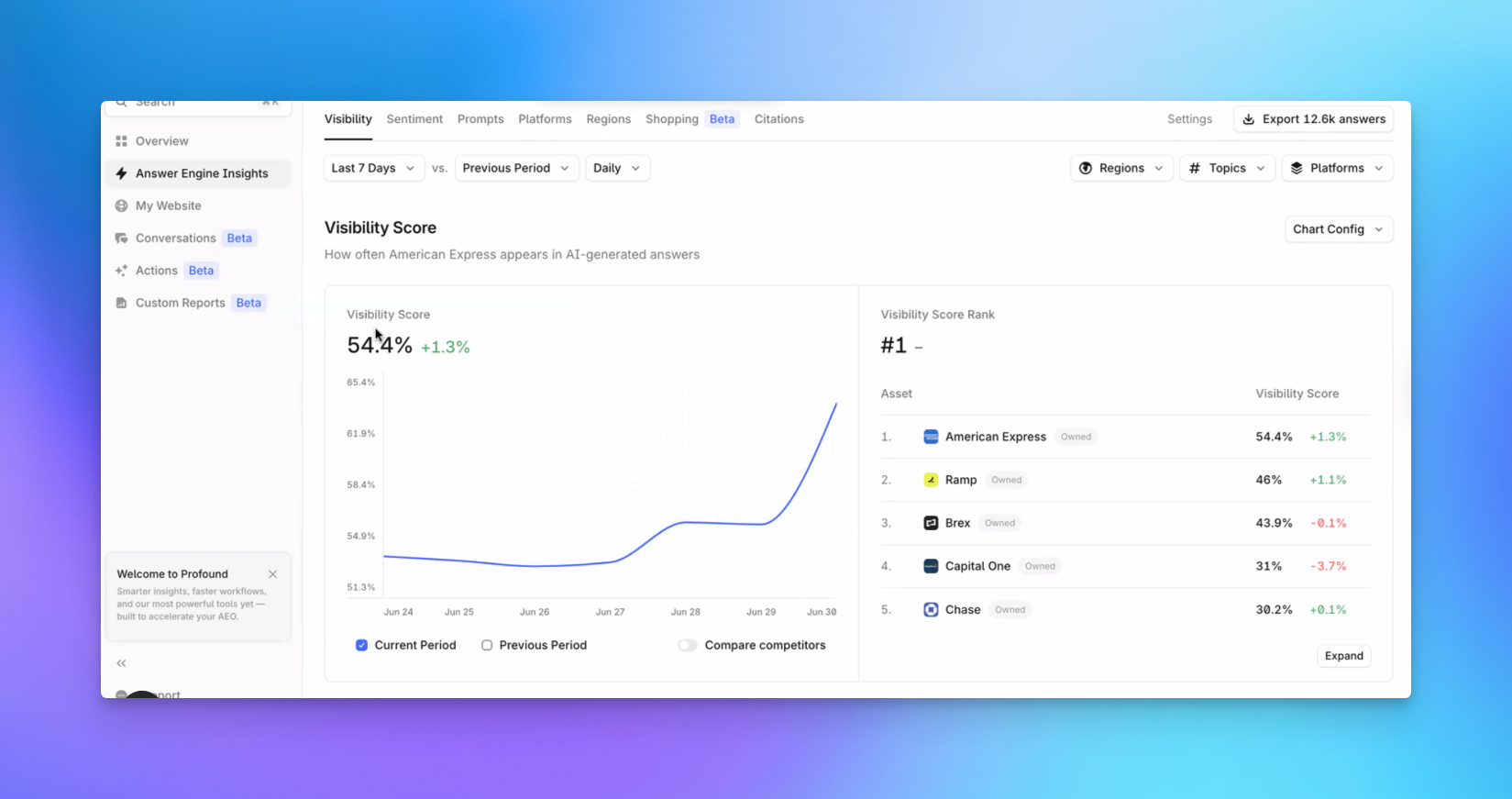Switch to the Platforms tab
The width and height of the screenshot is (1512, 799).
click(x=545, y=119)
